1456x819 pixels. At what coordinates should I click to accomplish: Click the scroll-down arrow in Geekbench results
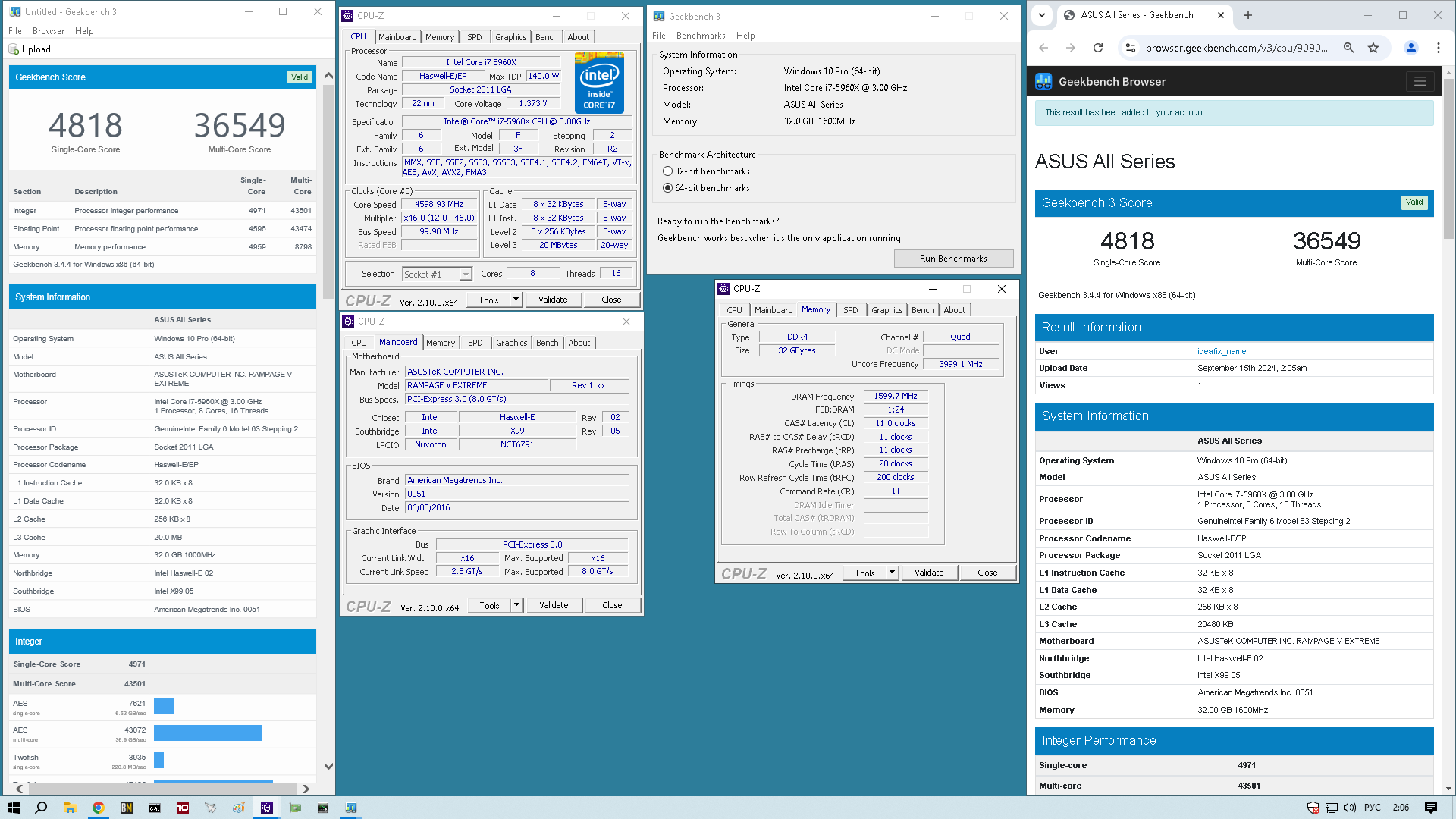point(328,766)
